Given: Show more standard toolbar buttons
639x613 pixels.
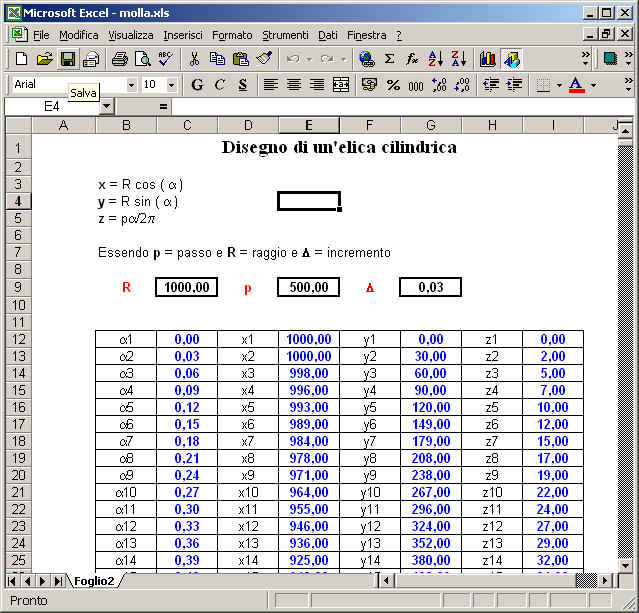Looking at the screenshot, I should [x=586, y=59].
